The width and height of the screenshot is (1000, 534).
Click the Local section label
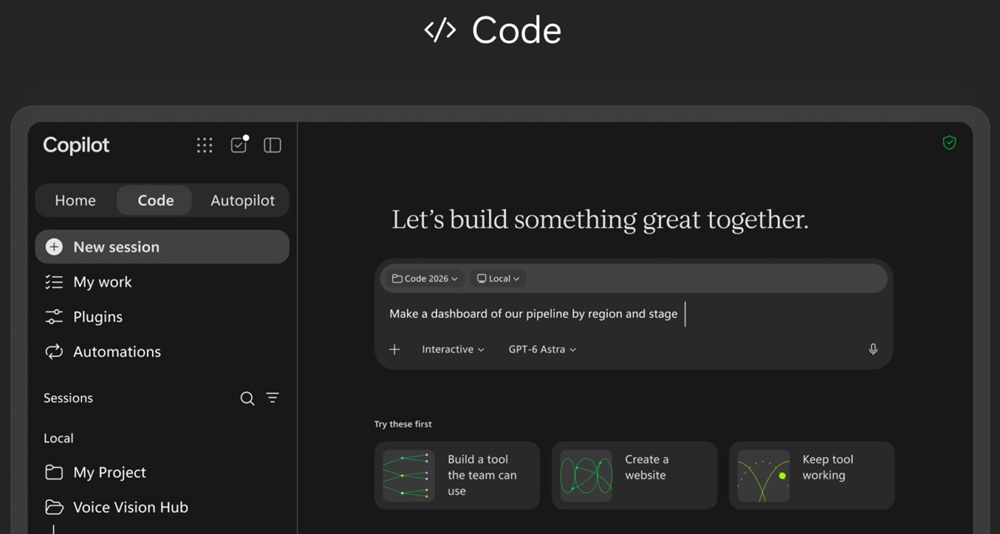[58, 438]
